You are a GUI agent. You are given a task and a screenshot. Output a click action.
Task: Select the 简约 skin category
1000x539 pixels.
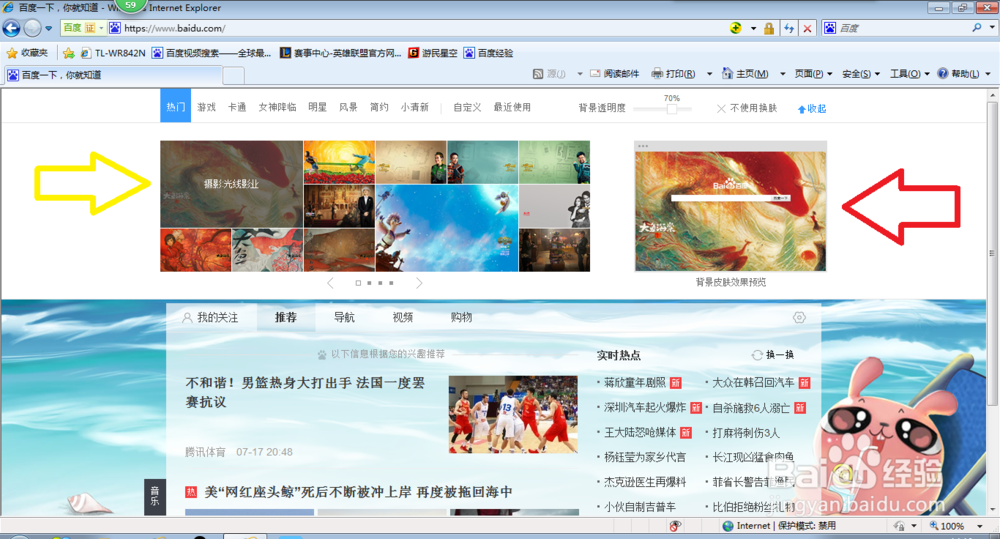point(379,107)
